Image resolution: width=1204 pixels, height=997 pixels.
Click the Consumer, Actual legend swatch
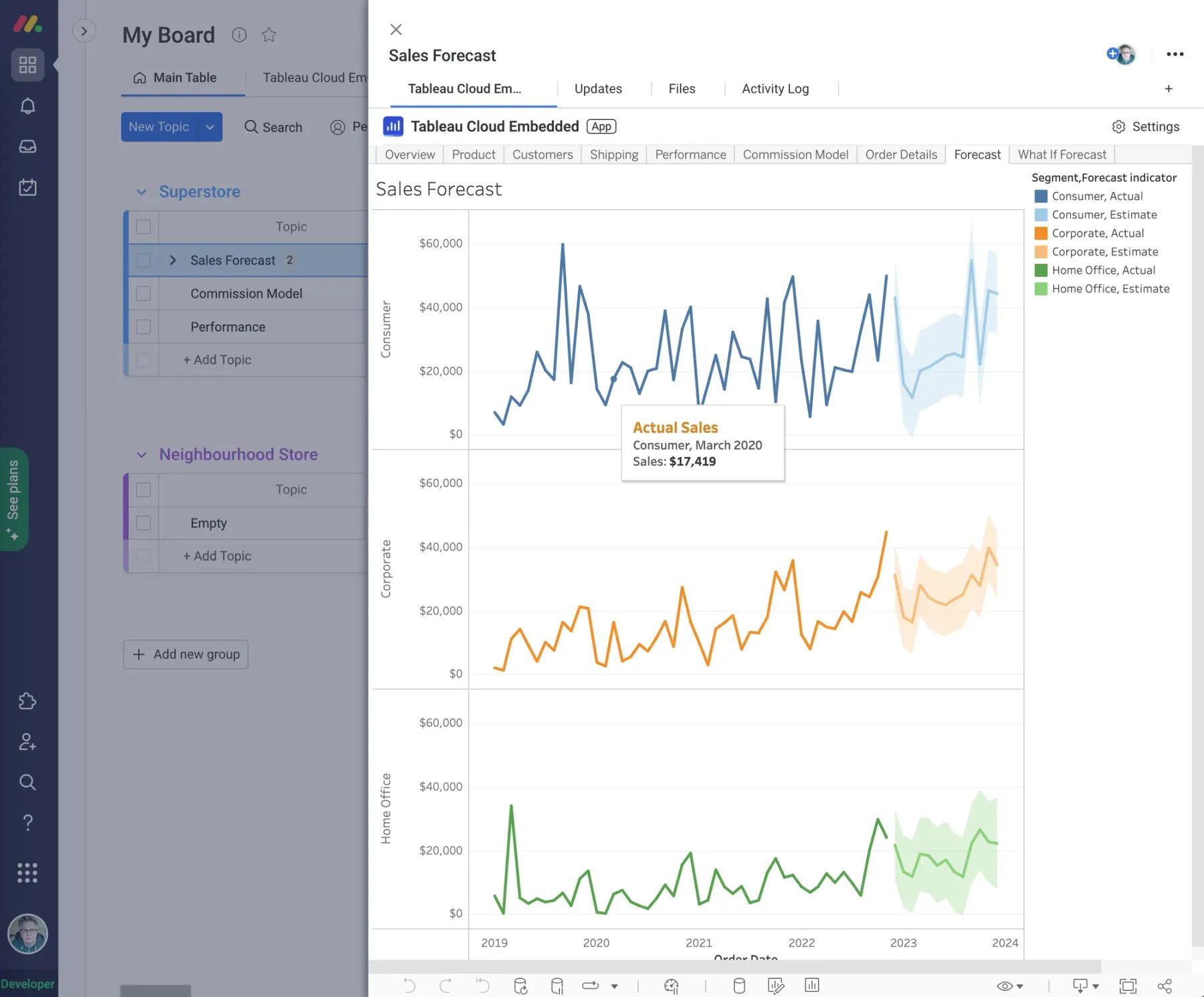tap(1041, 196)
